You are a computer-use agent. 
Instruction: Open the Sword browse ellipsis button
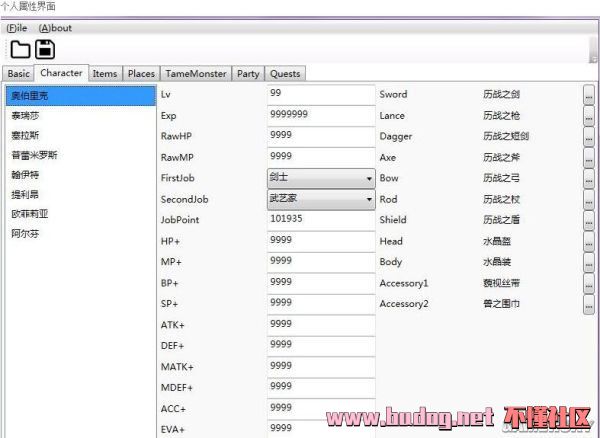tap(589, 94)
